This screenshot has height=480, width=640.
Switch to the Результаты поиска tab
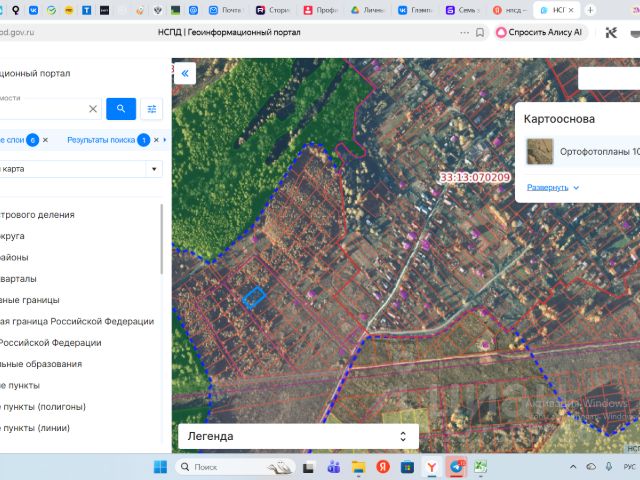102,140
